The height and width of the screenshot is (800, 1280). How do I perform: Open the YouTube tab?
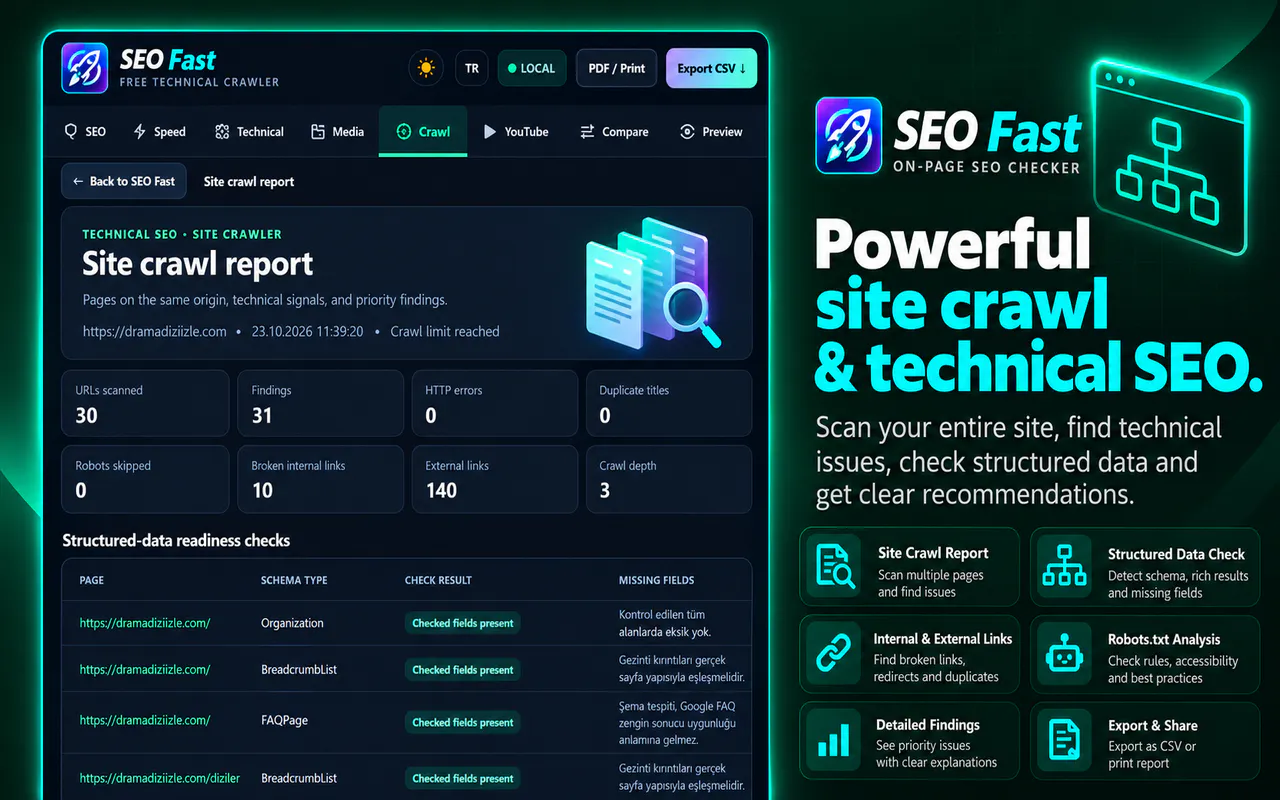(516, 131)
